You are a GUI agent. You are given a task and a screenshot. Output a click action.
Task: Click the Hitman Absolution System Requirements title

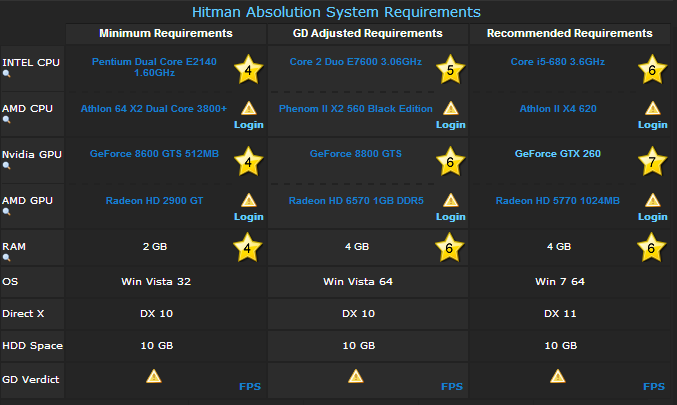click(336, 12)
